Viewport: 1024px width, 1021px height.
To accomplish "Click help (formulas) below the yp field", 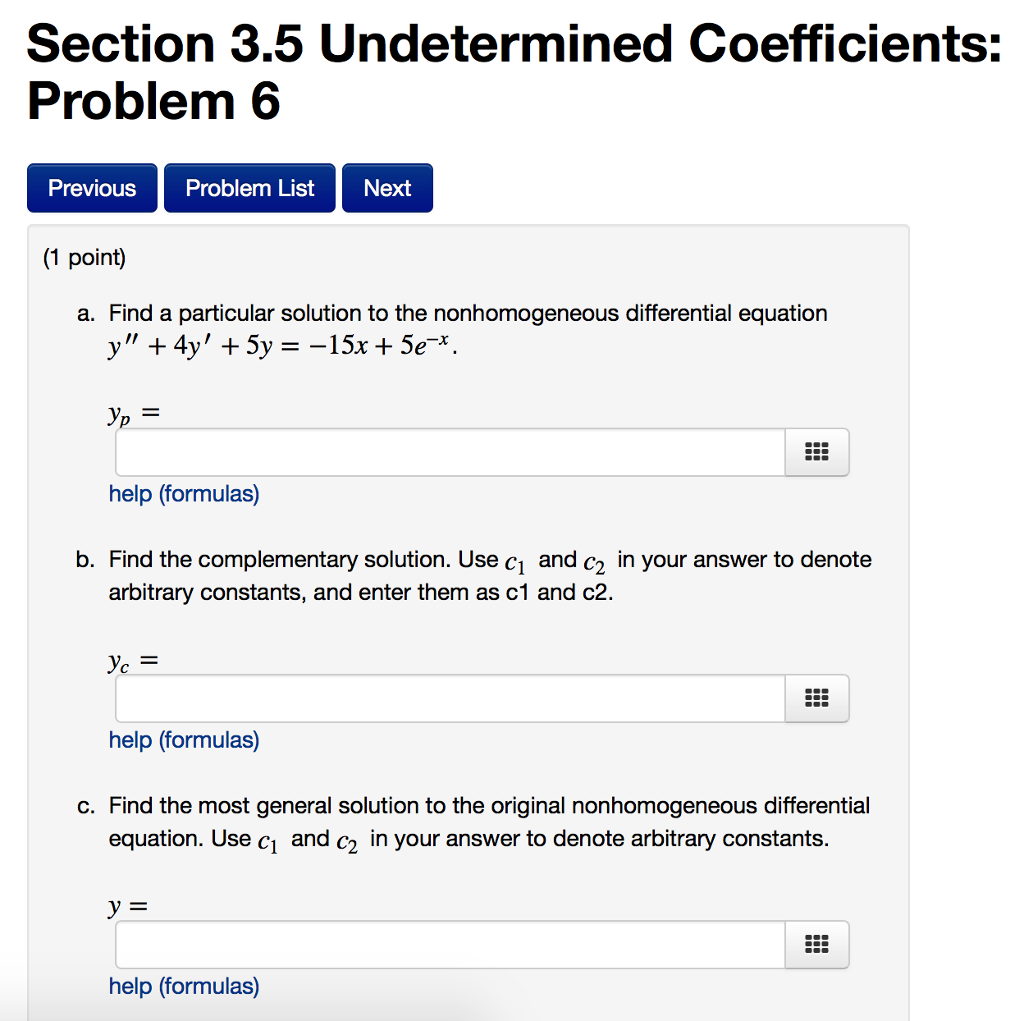I will pyautogui.click(x=183, y=493).
